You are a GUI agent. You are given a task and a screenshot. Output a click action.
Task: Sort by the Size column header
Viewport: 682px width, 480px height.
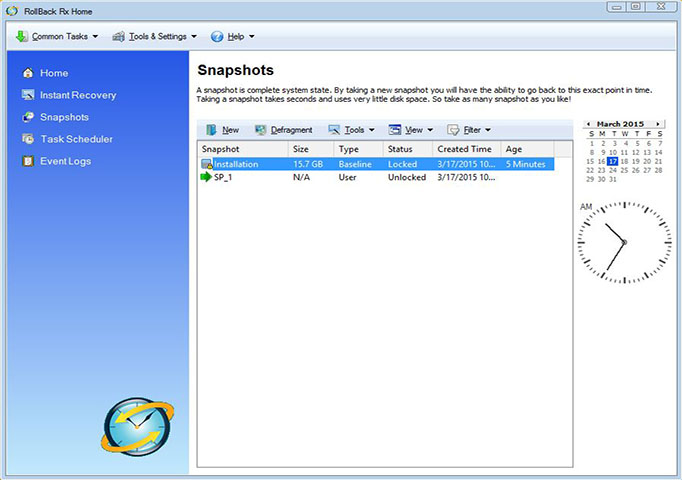tap(311, 149)
